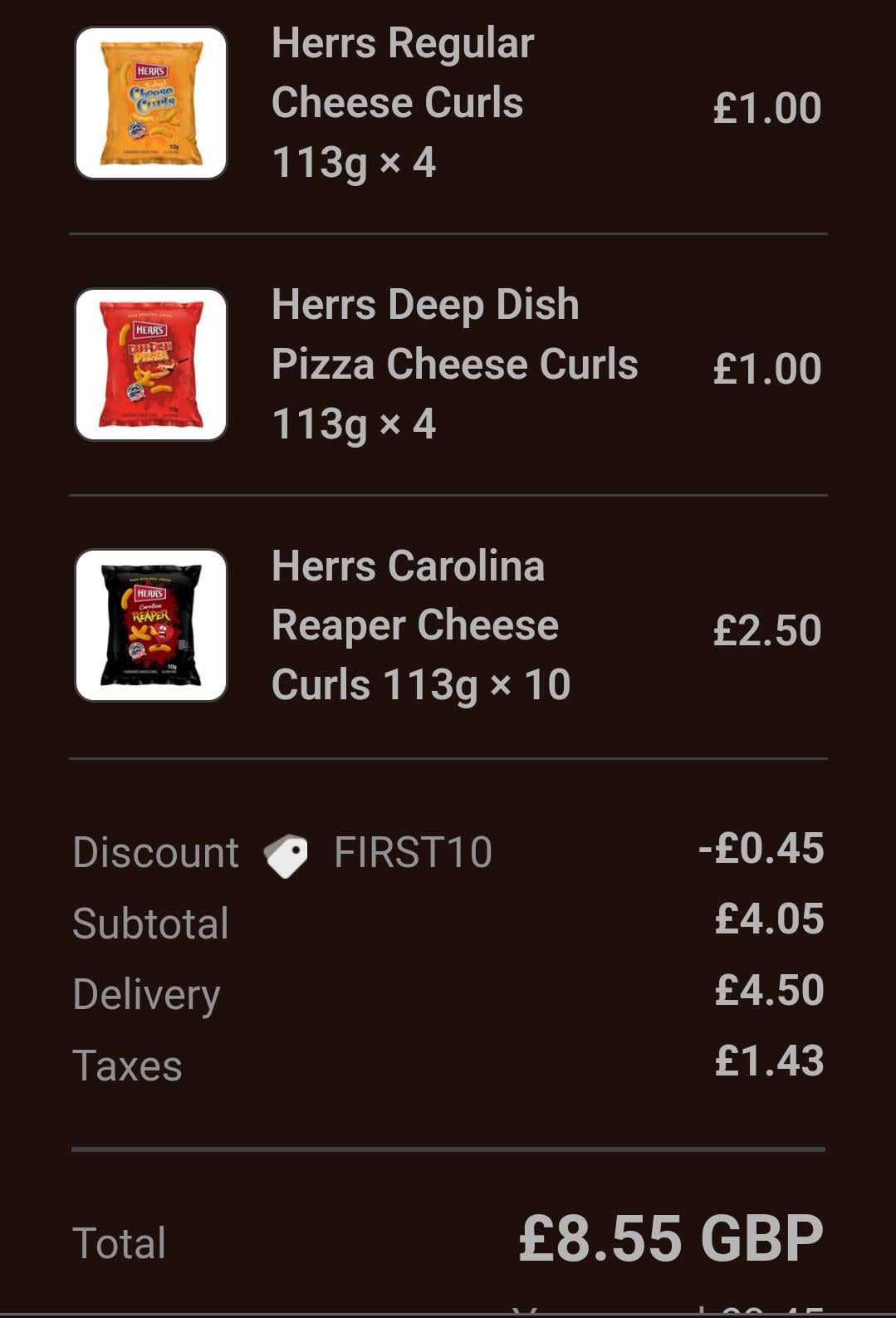This screenshot has height=1318, width=896.
Task: Tap the Taxes label
Action: coord(127,1066)
